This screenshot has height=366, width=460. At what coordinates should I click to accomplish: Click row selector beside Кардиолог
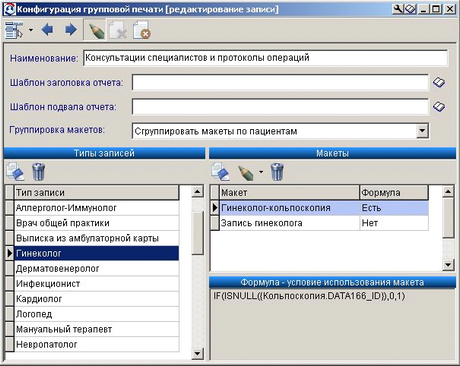tap(10, 299)
